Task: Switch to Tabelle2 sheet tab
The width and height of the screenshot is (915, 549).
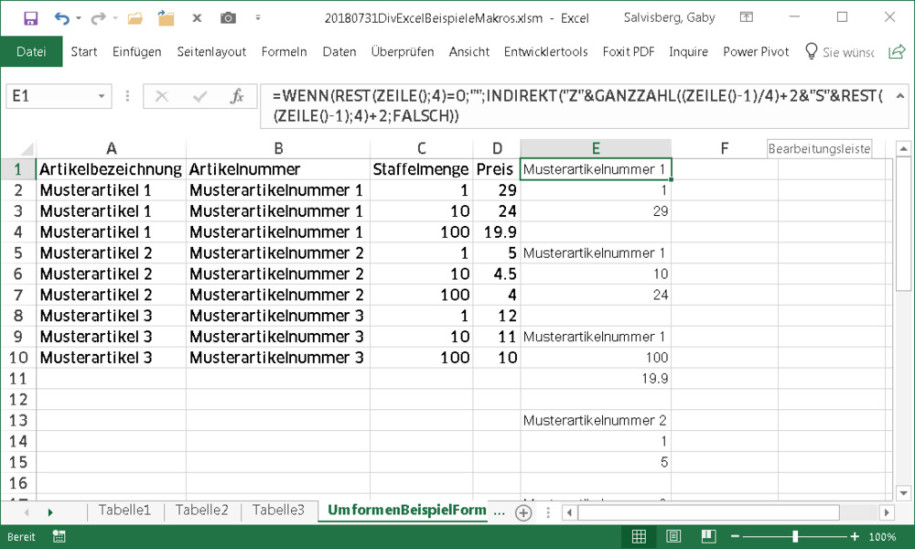Action: point(201,510)
